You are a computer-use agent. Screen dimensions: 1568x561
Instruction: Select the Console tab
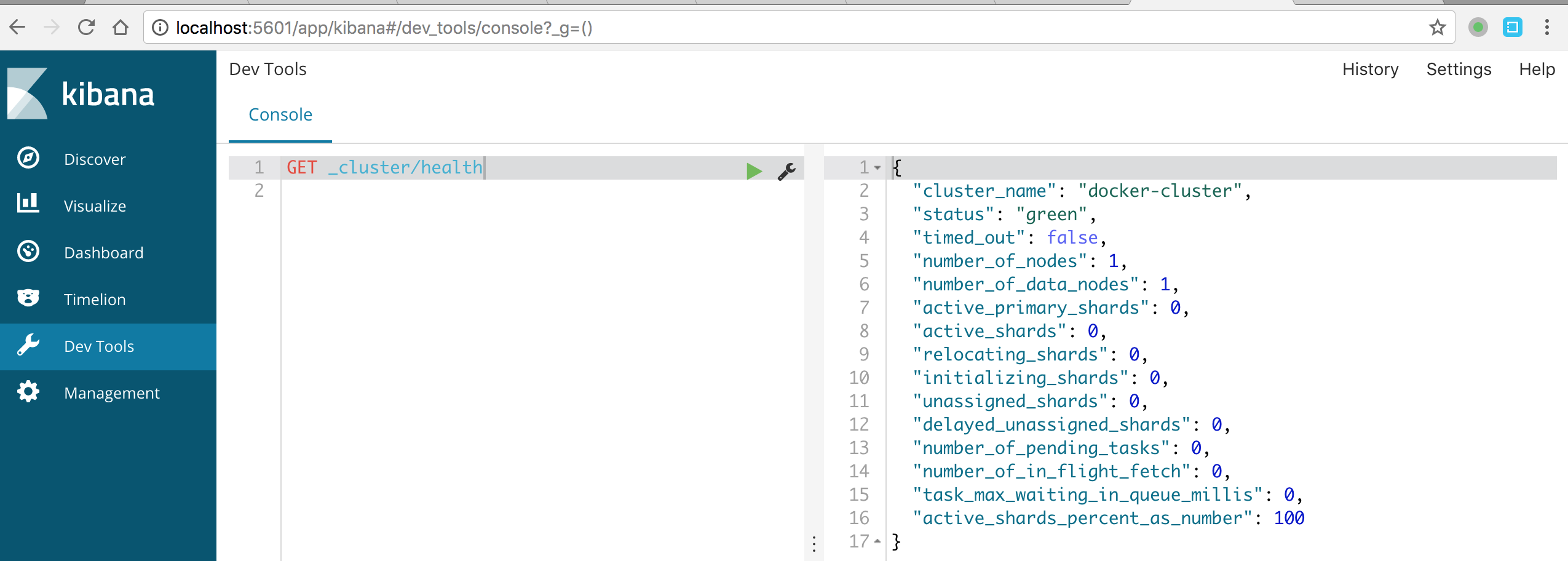280,115
